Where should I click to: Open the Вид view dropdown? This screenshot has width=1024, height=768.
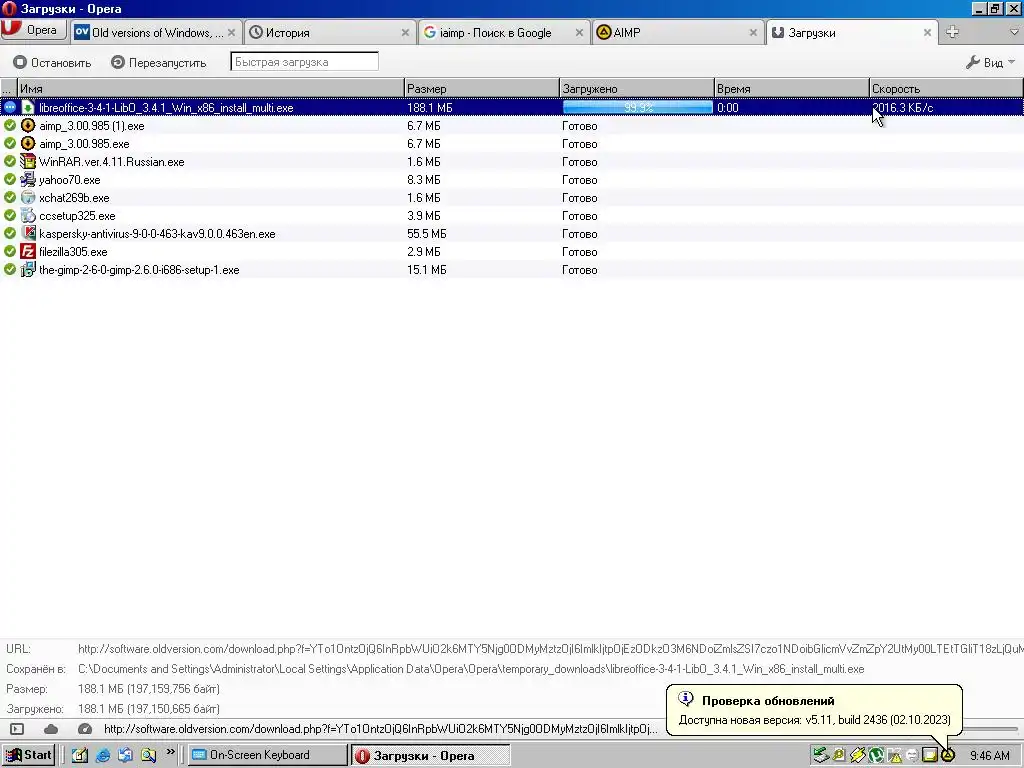point(990,63)
